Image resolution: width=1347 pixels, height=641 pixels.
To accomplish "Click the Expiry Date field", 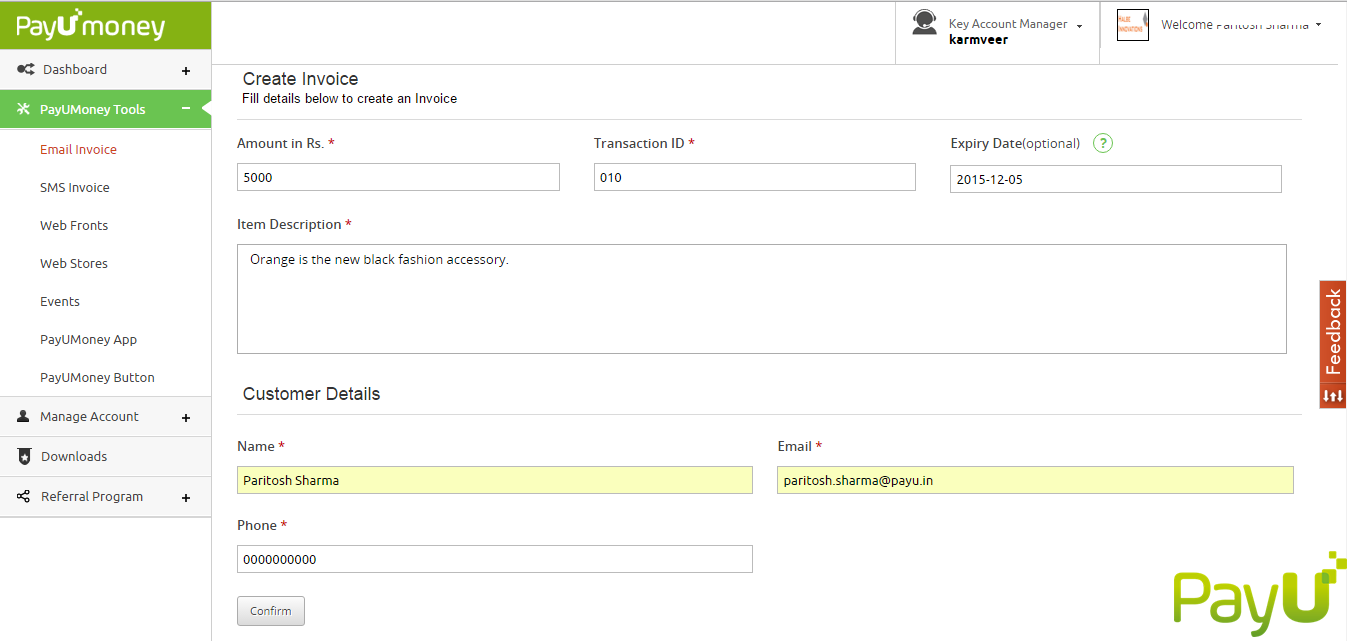I will click(1116, 179).
